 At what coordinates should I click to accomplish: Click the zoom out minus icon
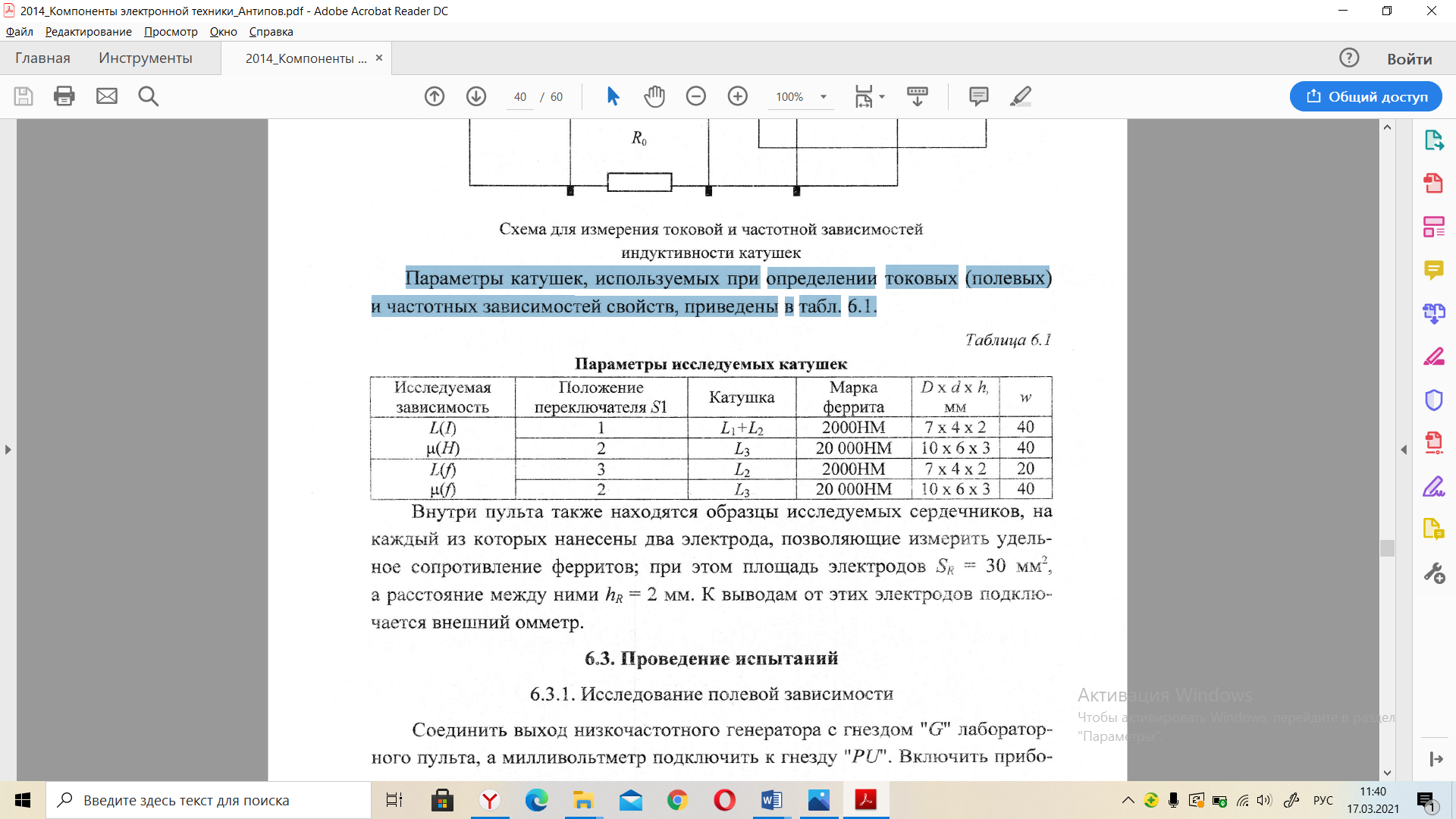point(696,96)
